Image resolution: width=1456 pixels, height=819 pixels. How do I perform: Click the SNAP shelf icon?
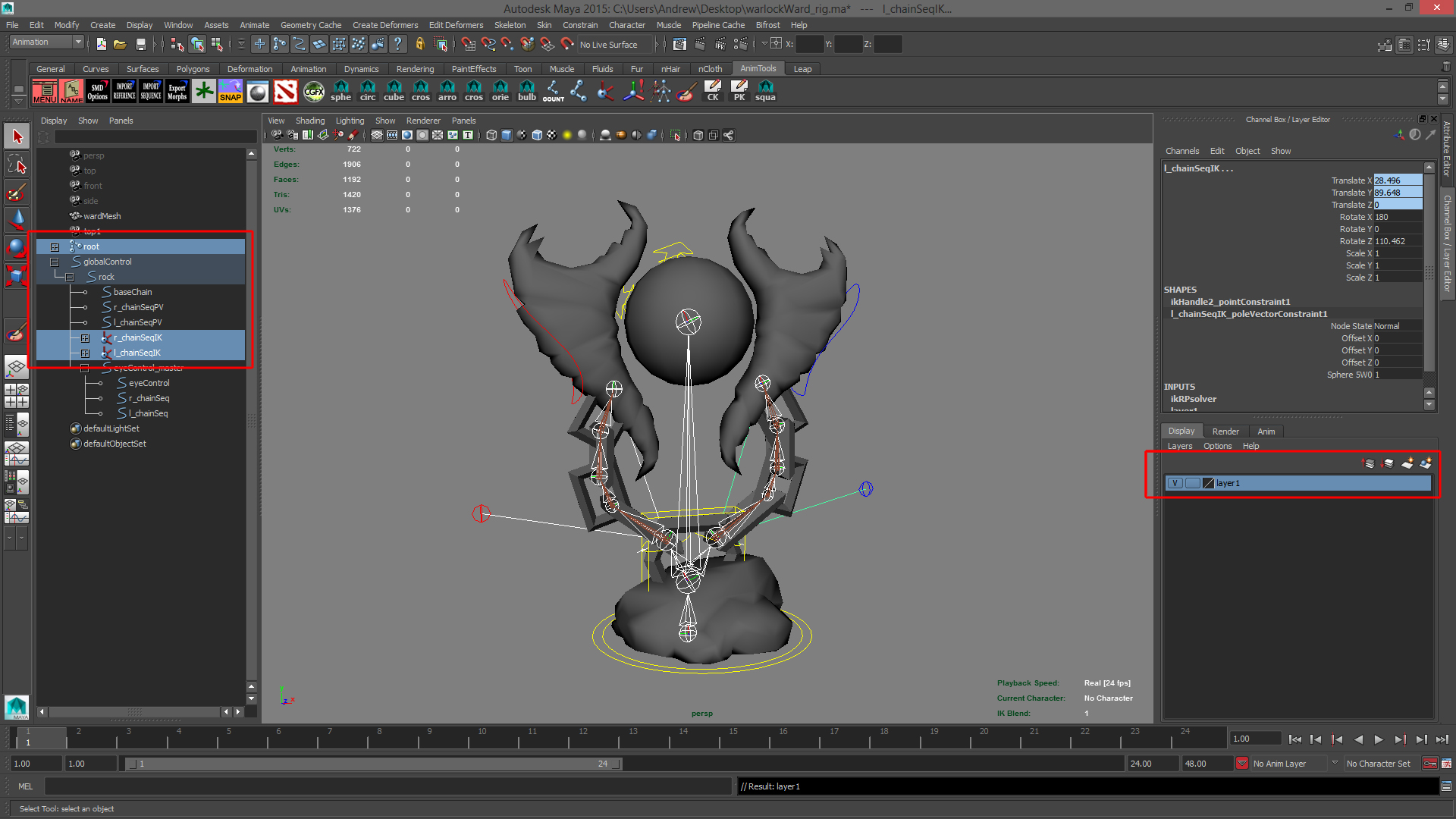pyautogui.click(x=231, y=92)
